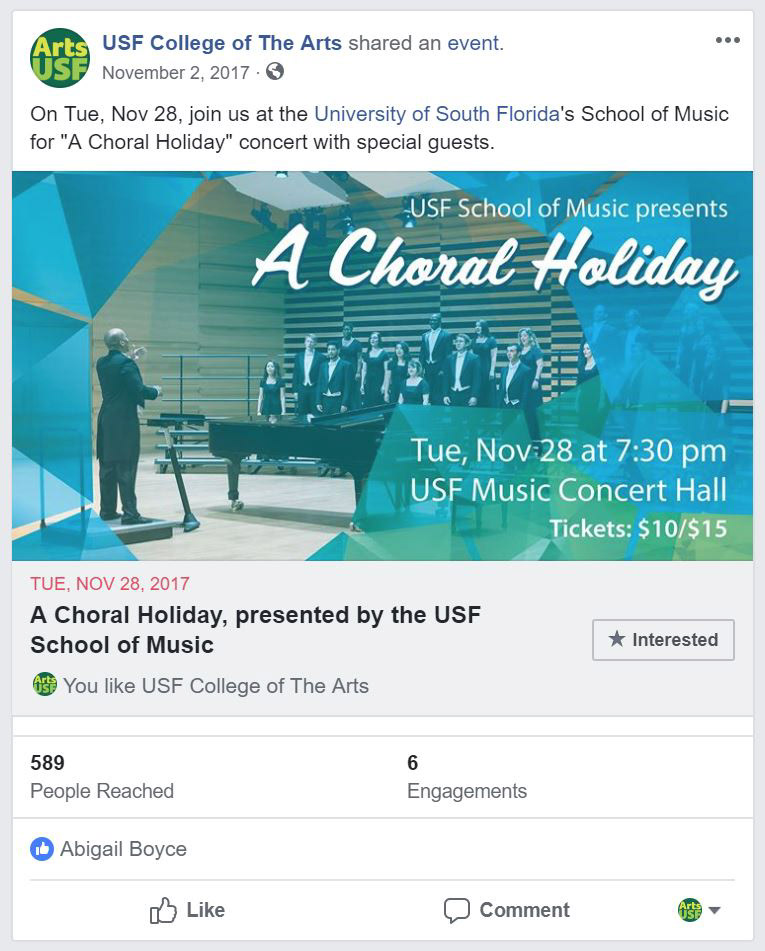765x951 pixels.
Task: Like the post with the thumbs-up button
Action: (187, 910)
